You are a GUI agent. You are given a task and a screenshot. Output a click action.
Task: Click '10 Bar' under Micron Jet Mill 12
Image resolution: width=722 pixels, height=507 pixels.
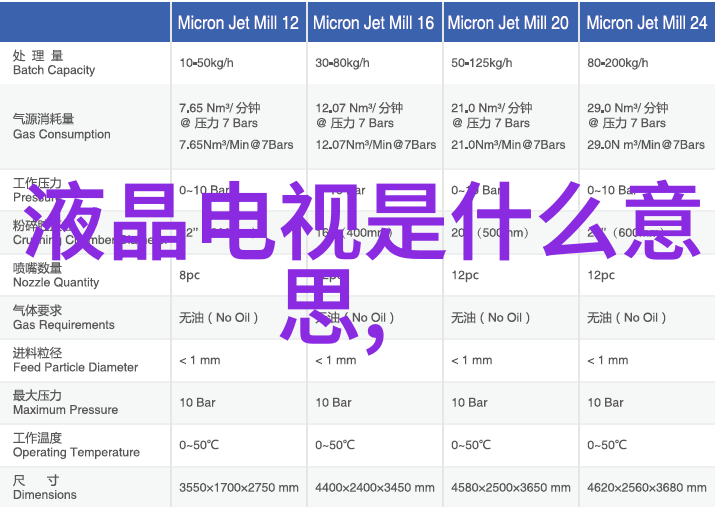(x=198, y=403)
